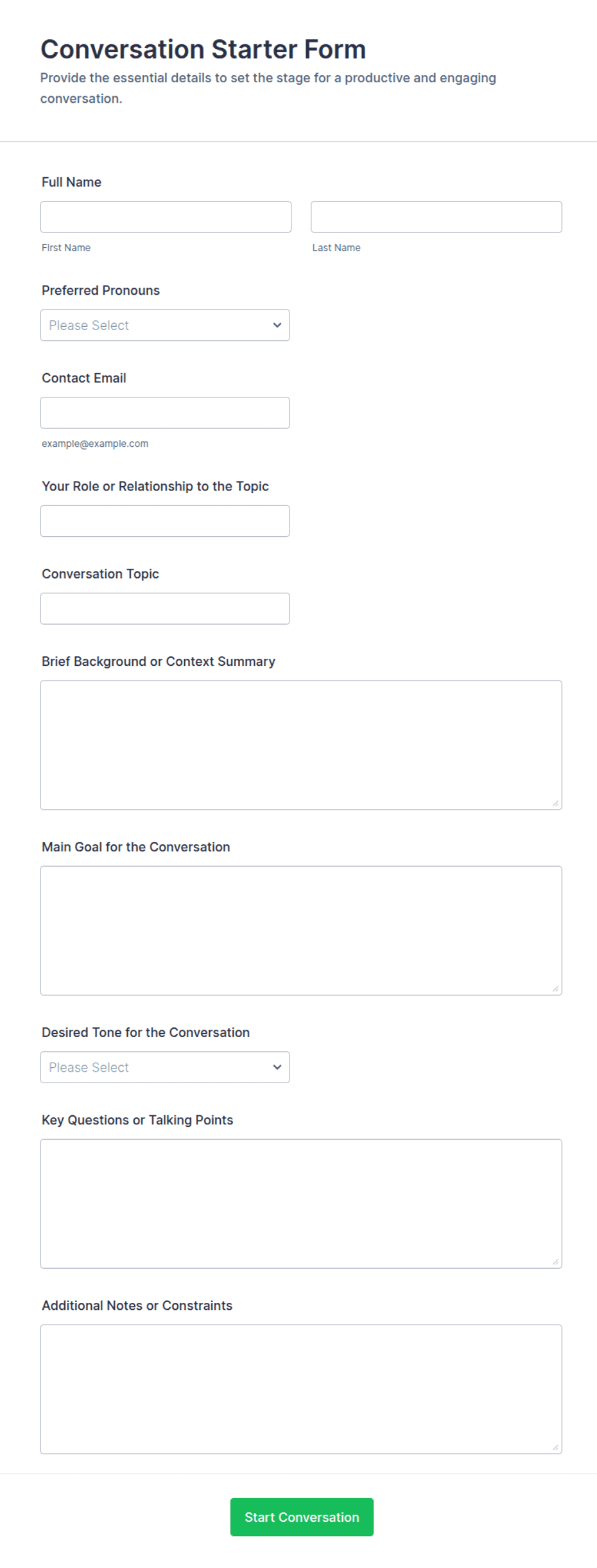Click the First Name input field
The image size is (597, 1568).
tap(166, 217)
